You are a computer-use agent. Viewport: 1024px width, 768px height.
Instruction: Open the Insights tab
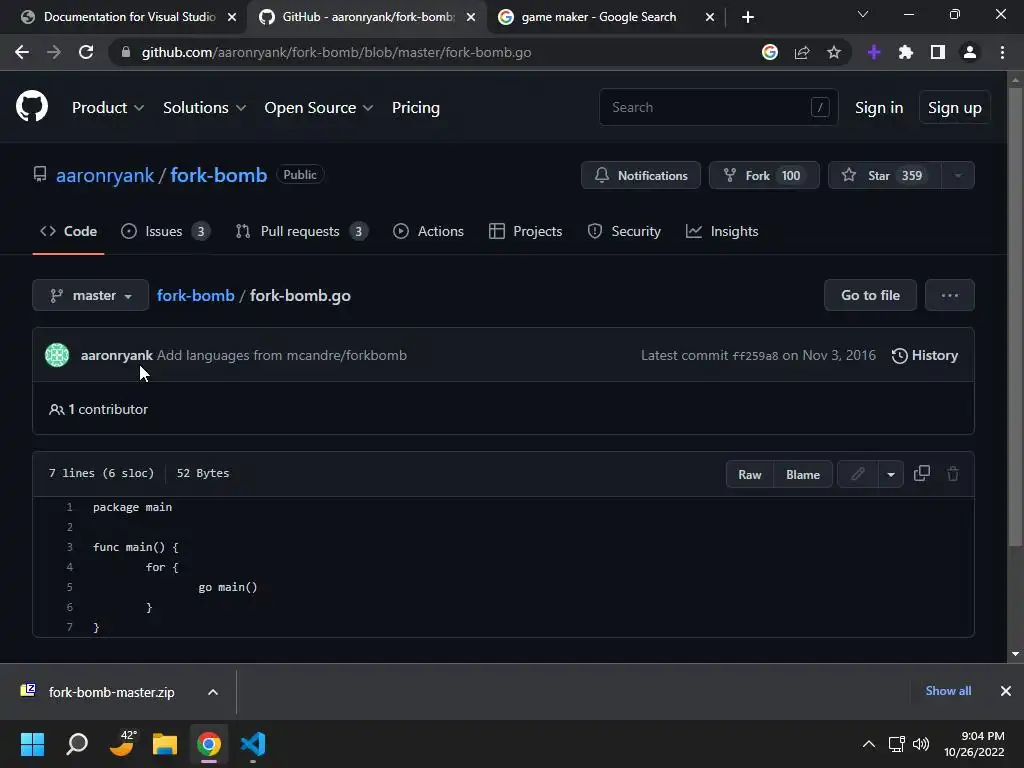(x=722, y=231)
